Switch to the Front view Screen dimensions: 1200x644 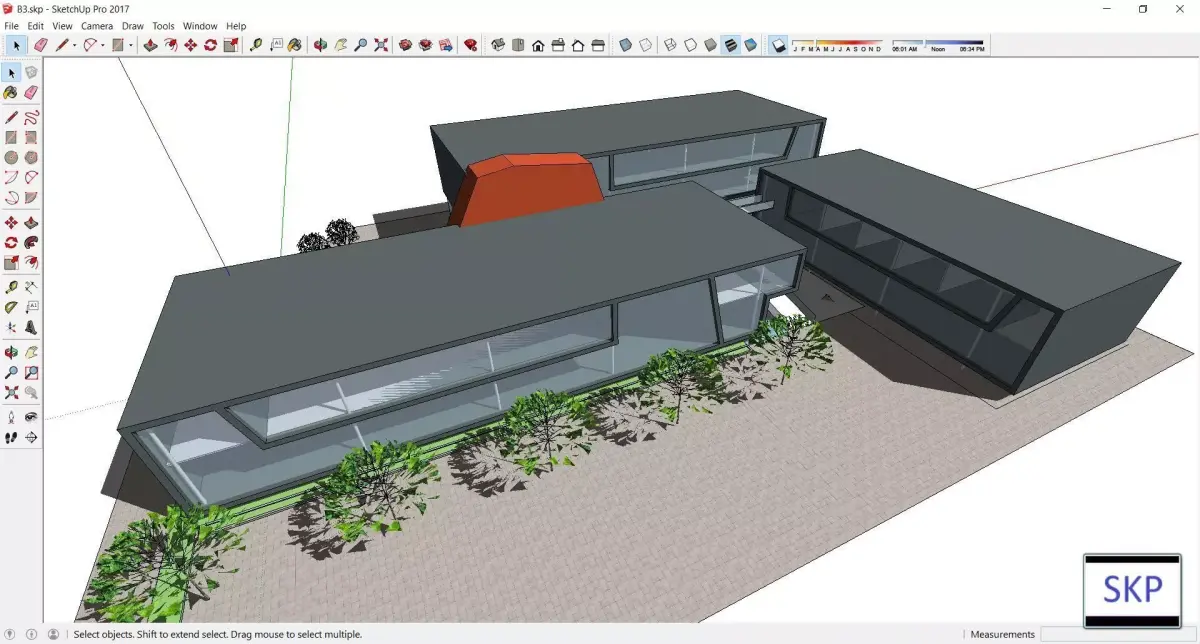(x=538, y=45)
